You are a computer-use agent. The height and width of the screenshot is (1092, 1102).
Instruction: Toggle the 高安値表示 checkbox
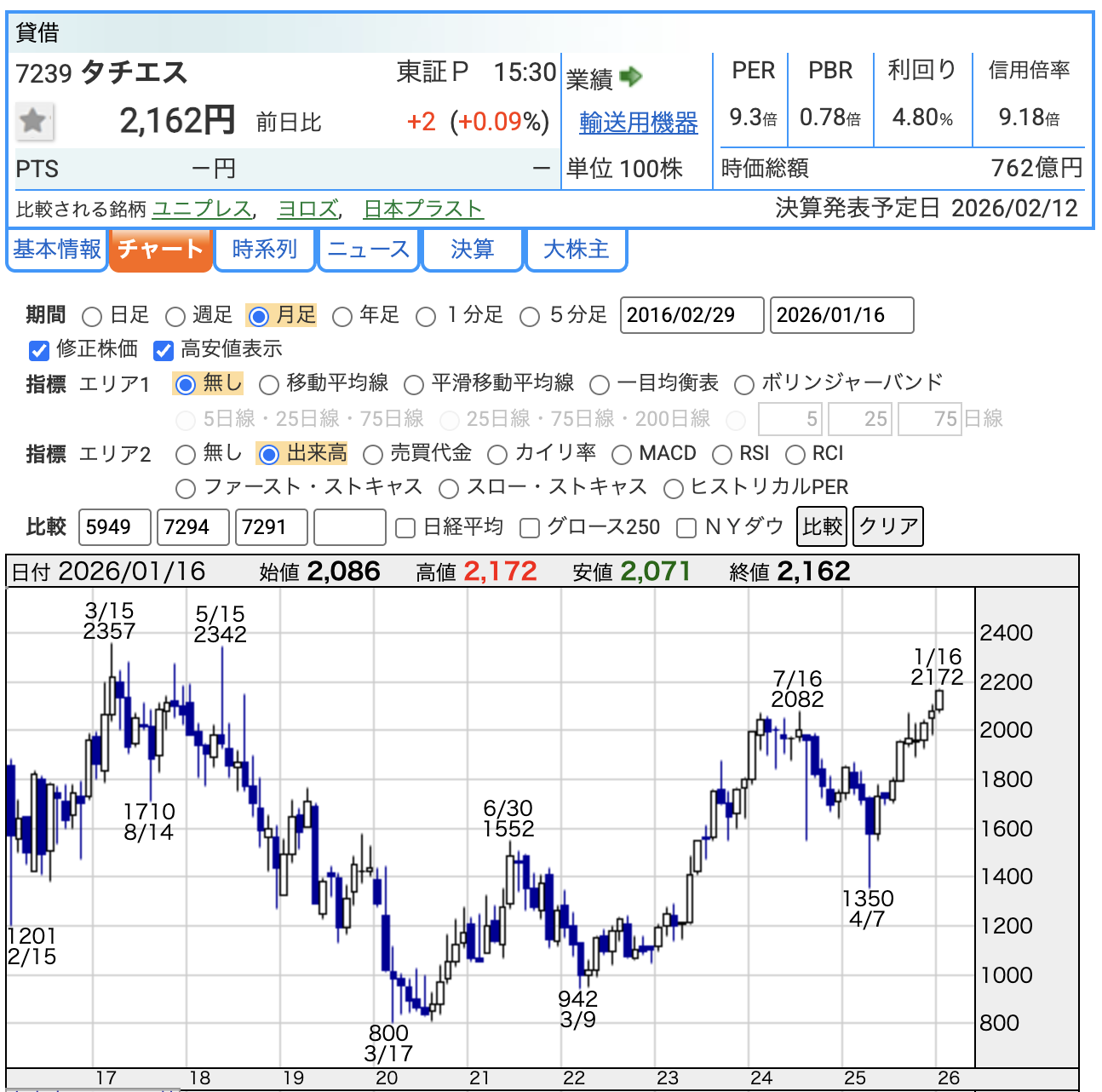tap(164, 350)
